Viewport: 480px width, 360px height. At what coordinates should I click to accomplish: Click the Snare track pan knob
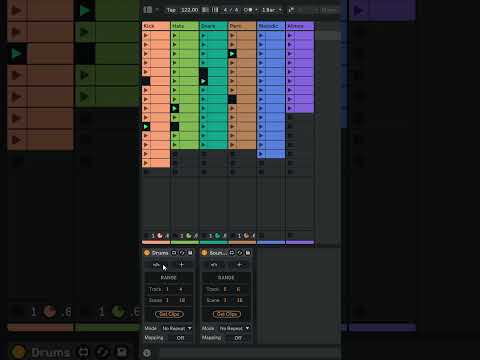(x=217, y=236)
